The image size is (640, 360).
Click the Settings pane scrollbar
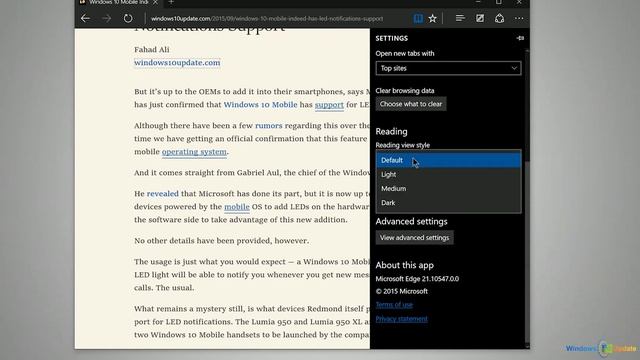click(527, 106)
